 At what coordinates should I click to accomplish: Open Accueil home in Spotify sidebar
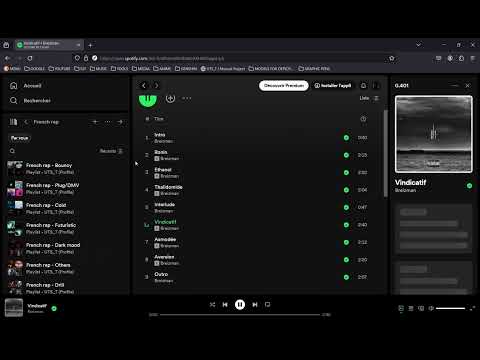26,86
